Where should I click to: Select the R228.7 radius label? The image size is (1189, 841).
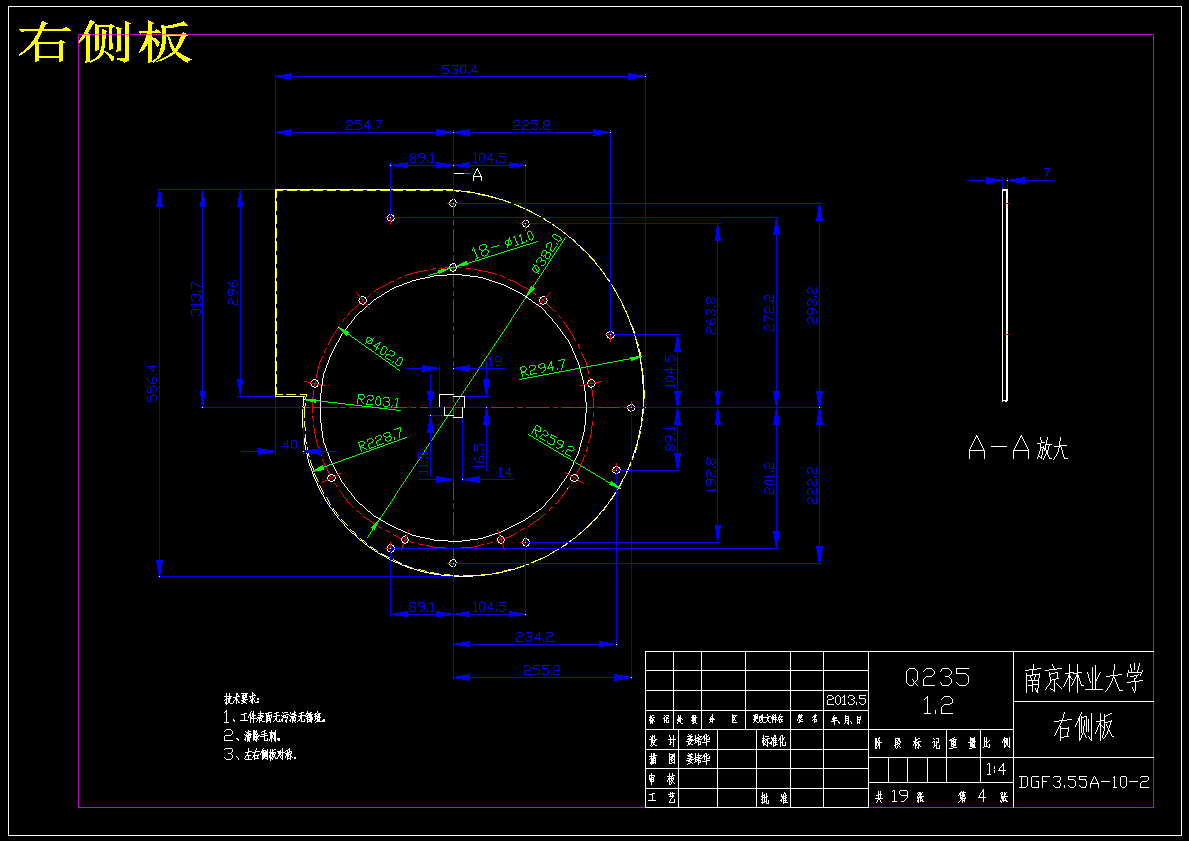click(381, 440)
